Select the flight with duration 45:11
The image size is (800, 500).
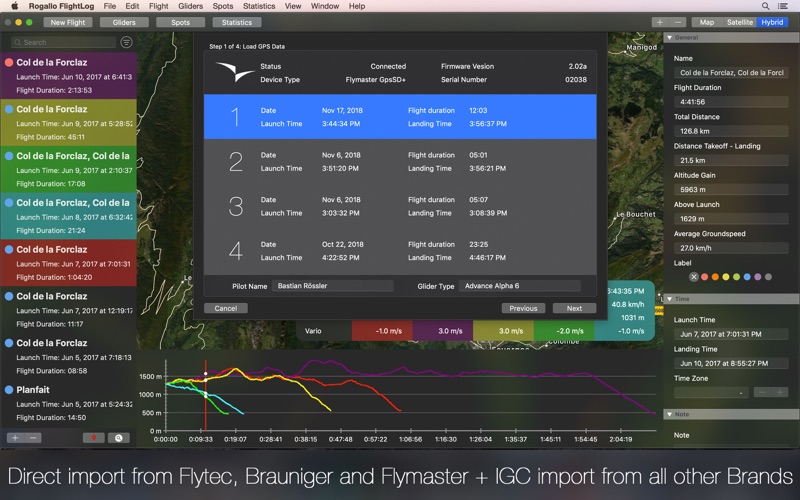pyautogui.click(x=68, y=122)
